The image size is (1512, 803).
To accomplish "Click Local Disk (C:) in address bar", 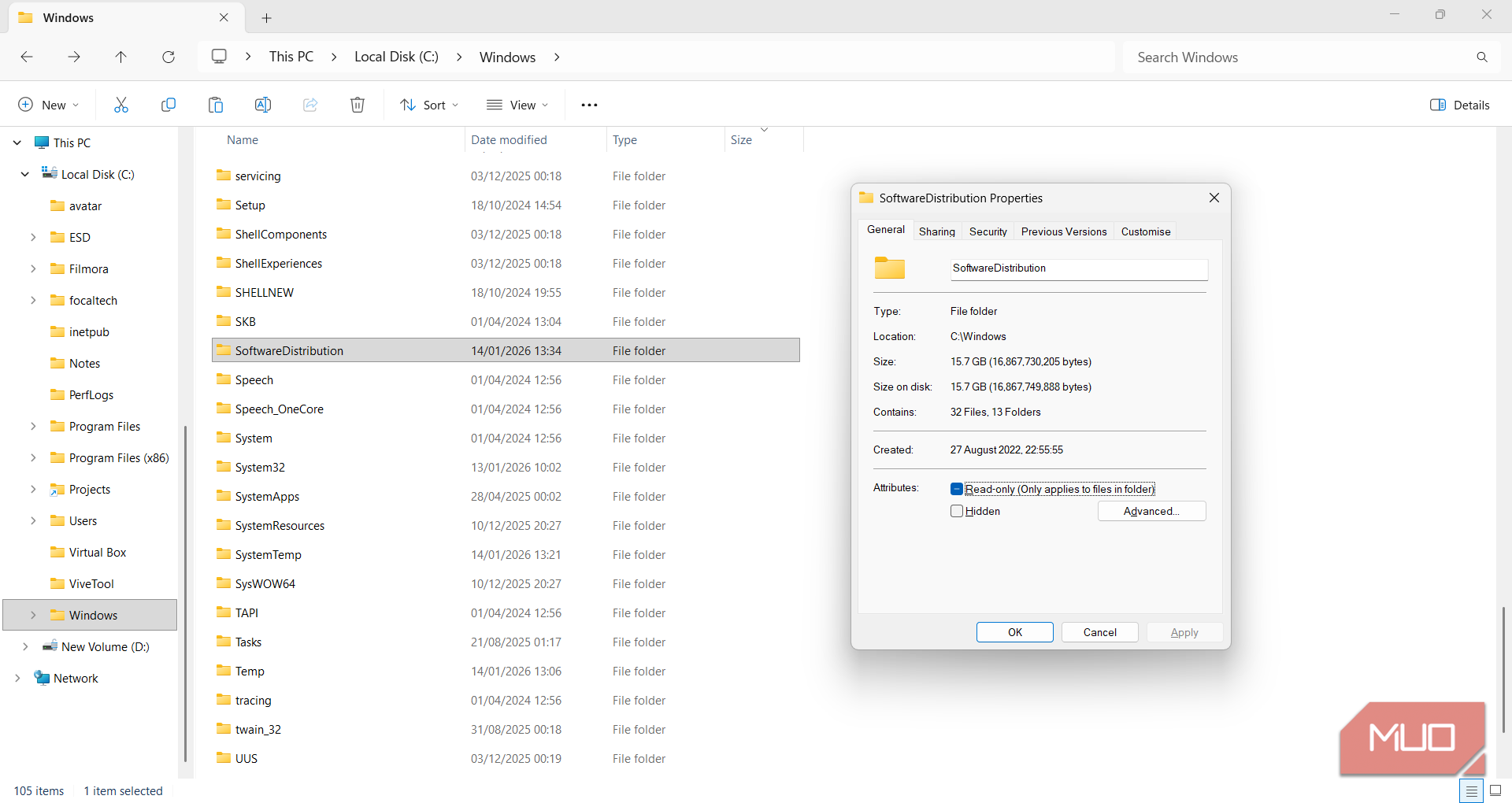I will (396, 57).
